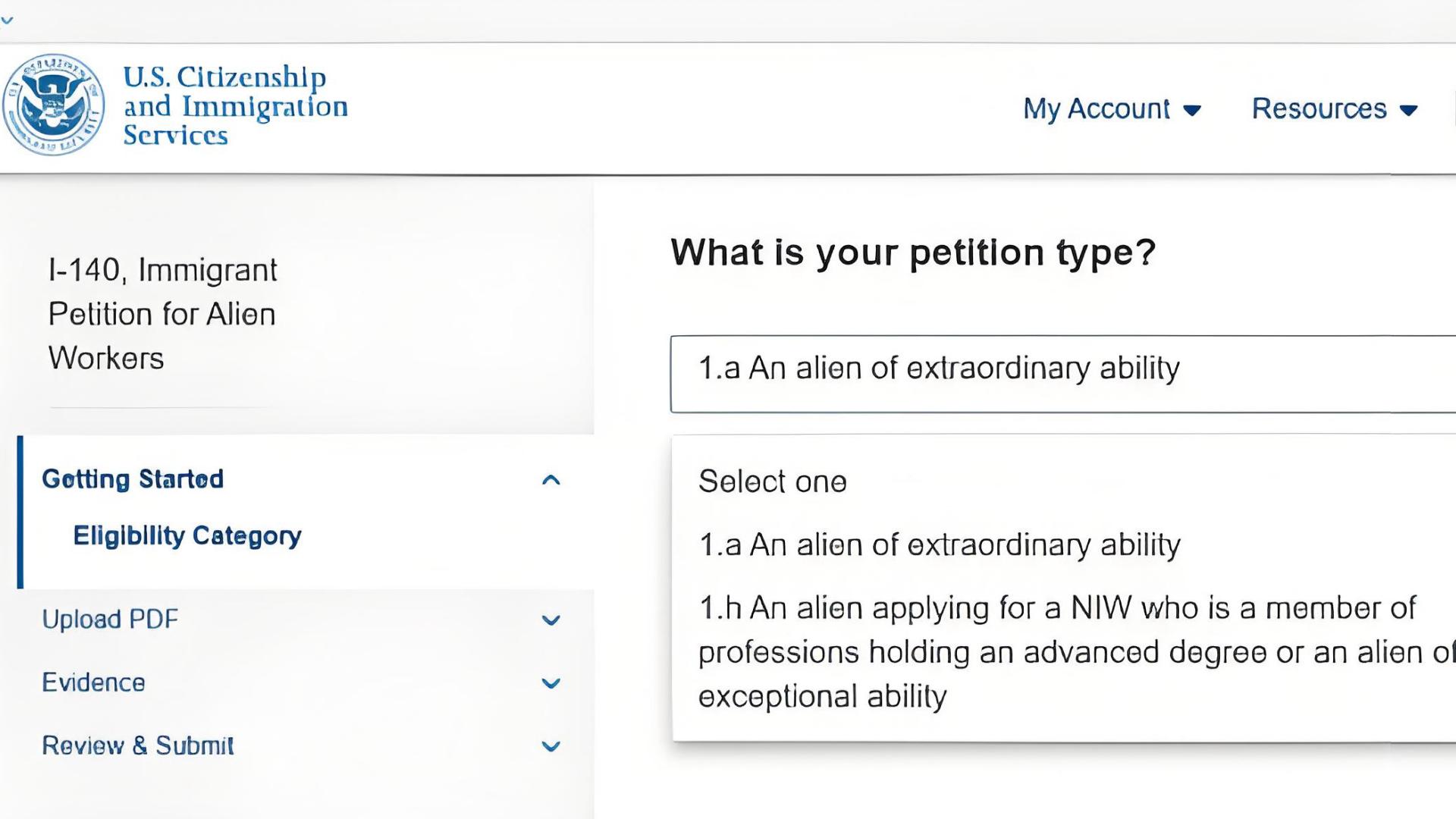Click the Resources dropdown arrow
This screenshot has width=1456, height=819.
point(1409,111)
